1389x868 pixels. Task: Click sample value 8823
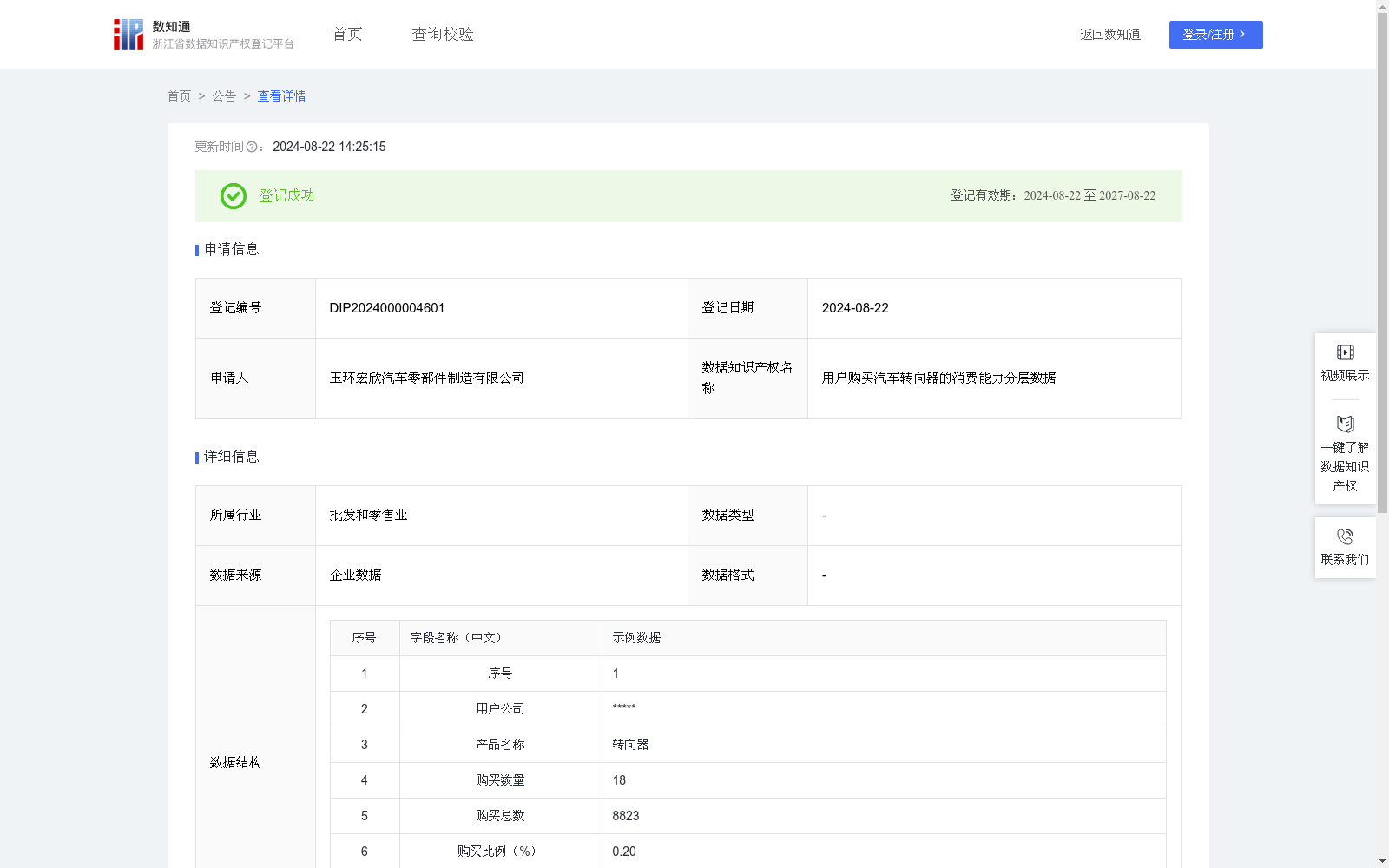click(x=626, y=816)
